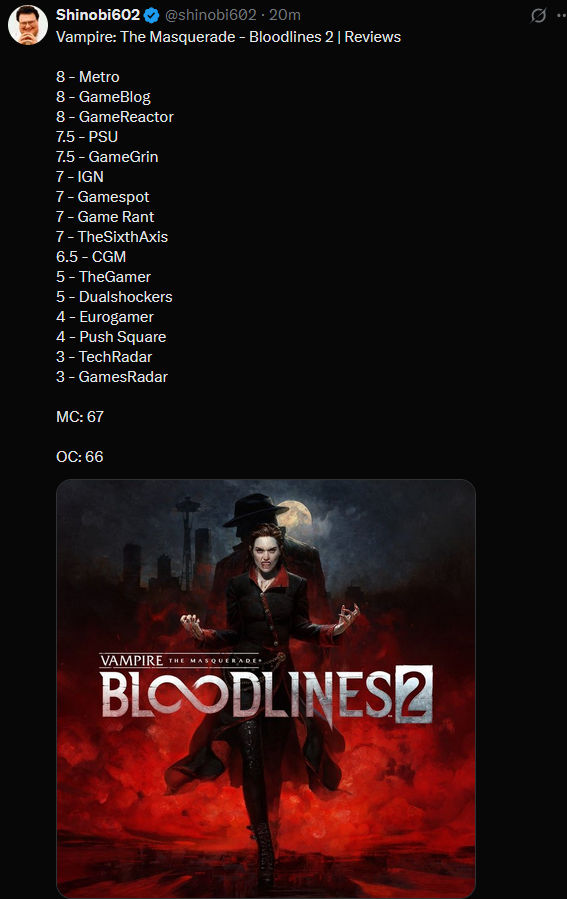
Task: Open the Bloodlines 2 cover image
Action: pyautogui.click(x=266, y=689)
